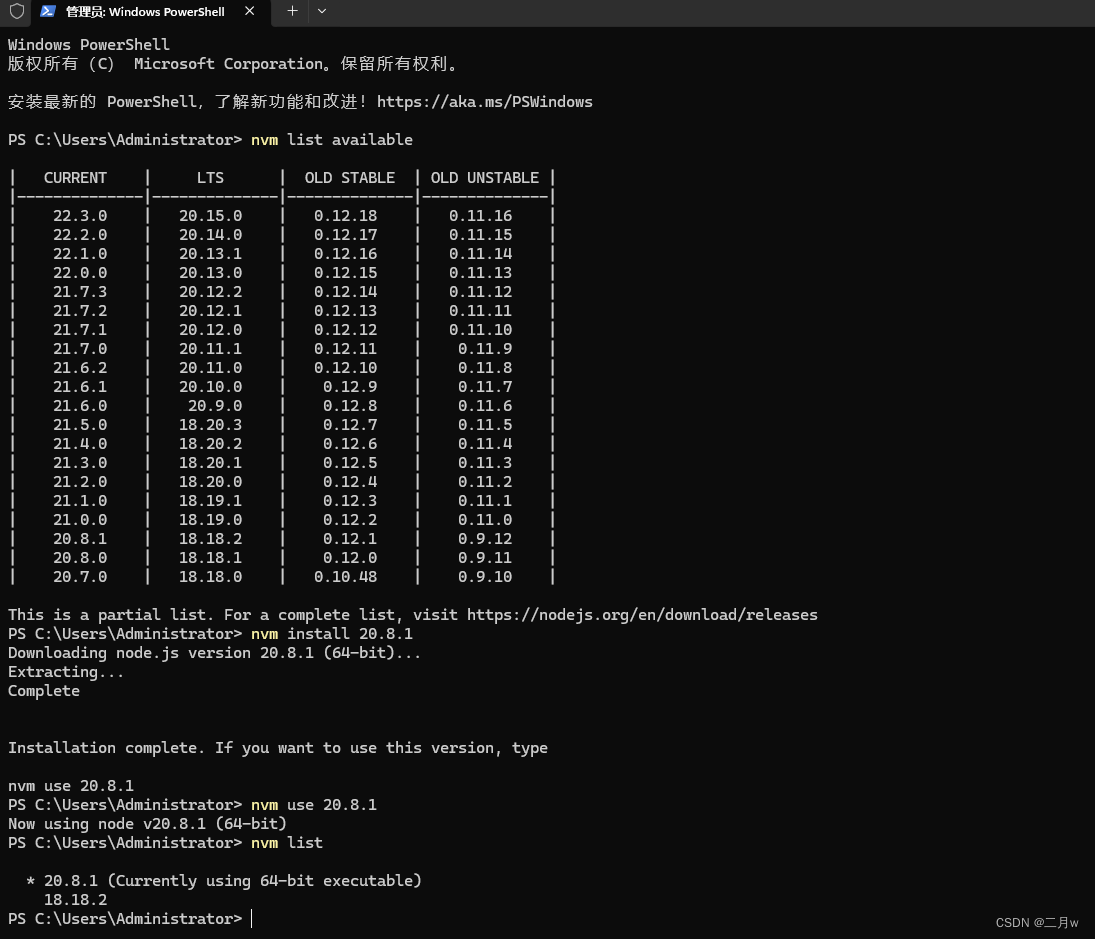Click the 'Extracting...' output line
The width and height of the screenshot is (1095, 939).
coord(66,672)
